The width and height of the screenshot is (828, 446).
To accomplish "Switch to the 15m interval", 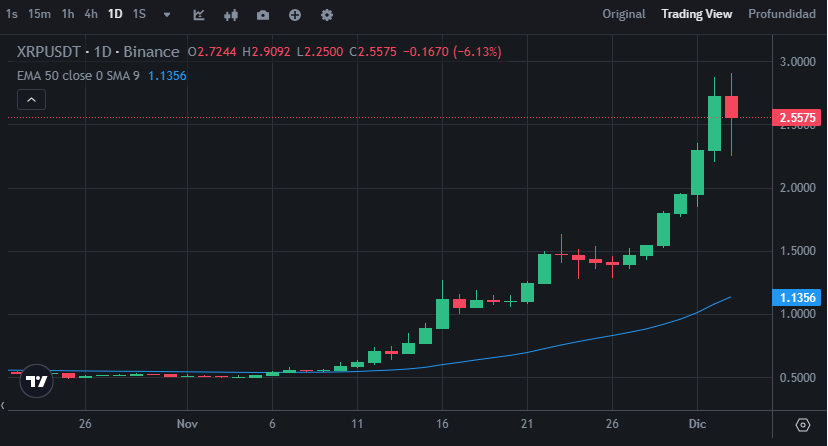I will pyautogui.click(x=40, y=14).
